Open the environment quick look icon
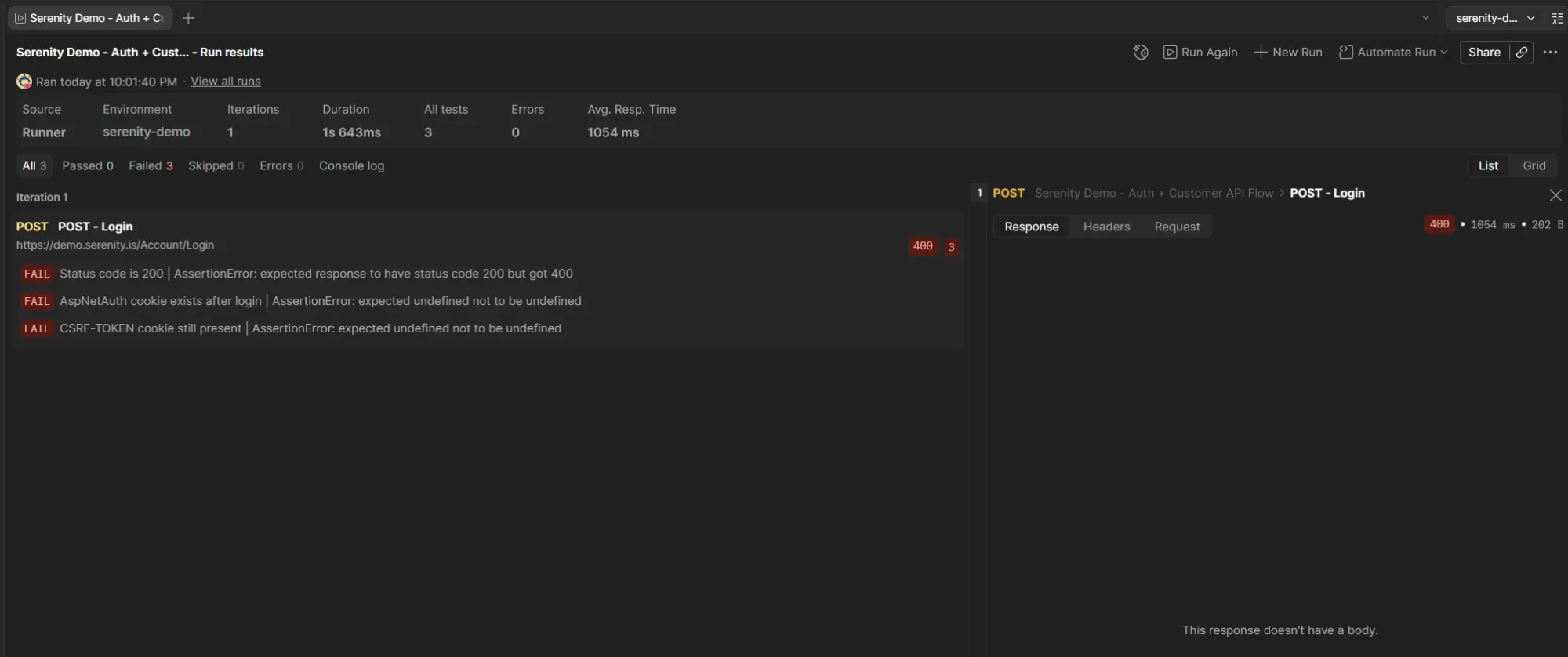Screen dimensions: 1568x657 1557,18
